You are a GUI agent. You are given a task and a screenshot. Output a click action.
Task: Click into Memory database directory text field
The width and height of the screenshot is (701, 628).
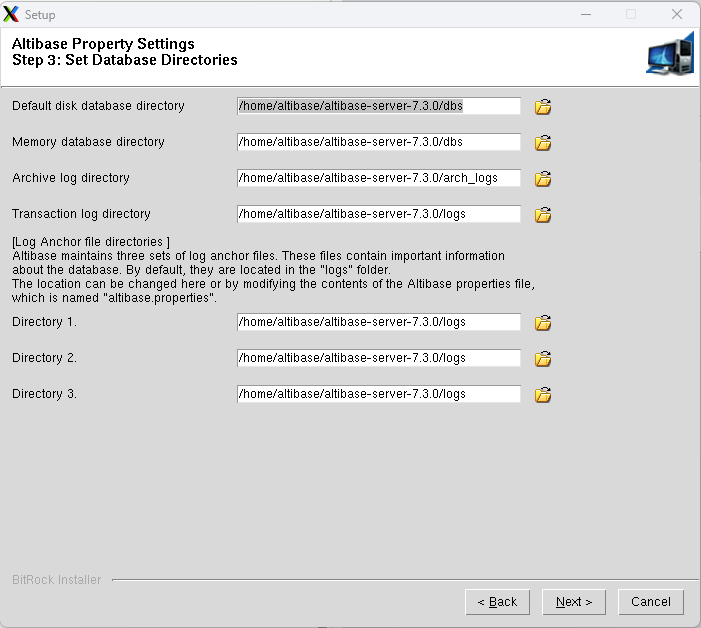379,142
